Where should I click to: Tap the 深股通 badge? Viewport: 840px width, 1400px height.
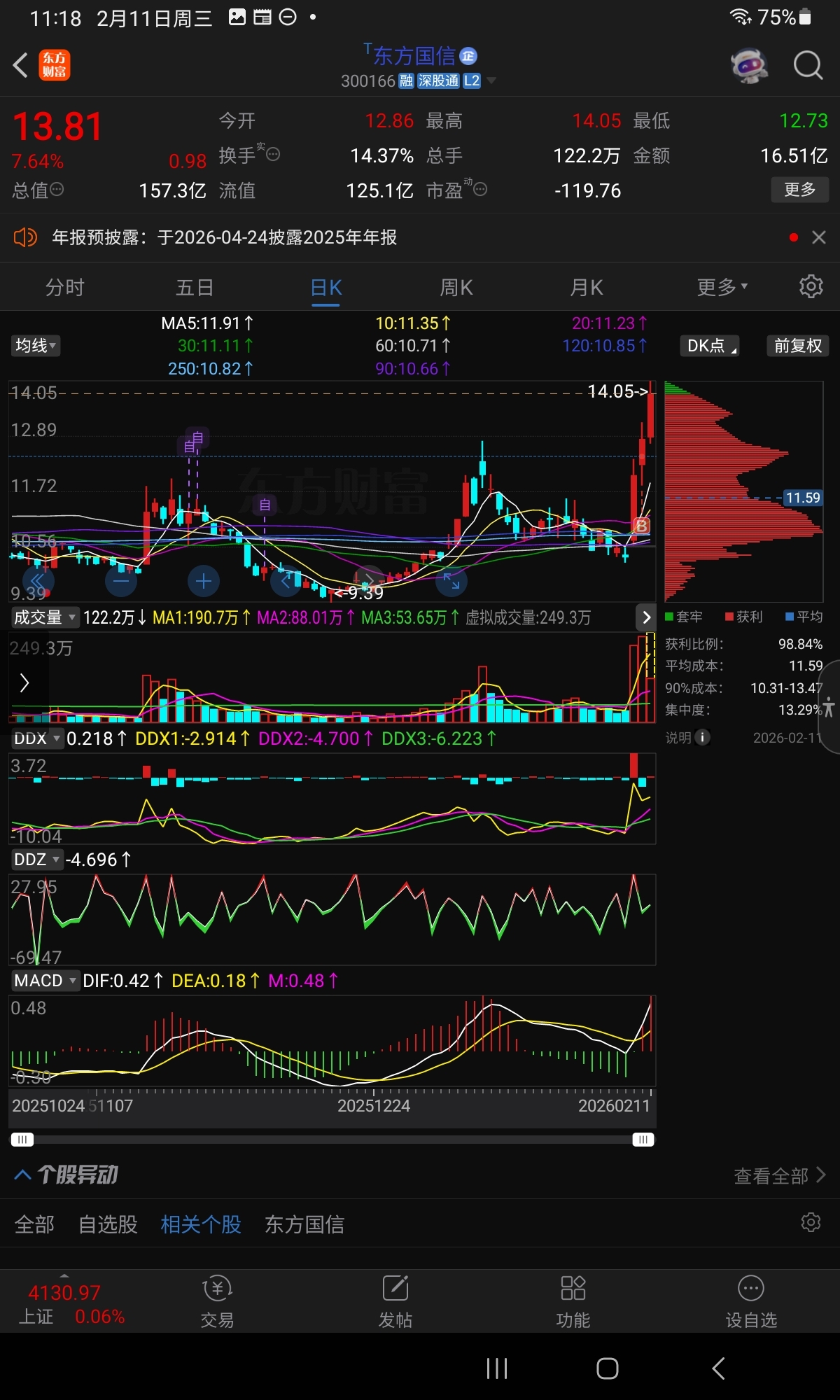(438, 81)
